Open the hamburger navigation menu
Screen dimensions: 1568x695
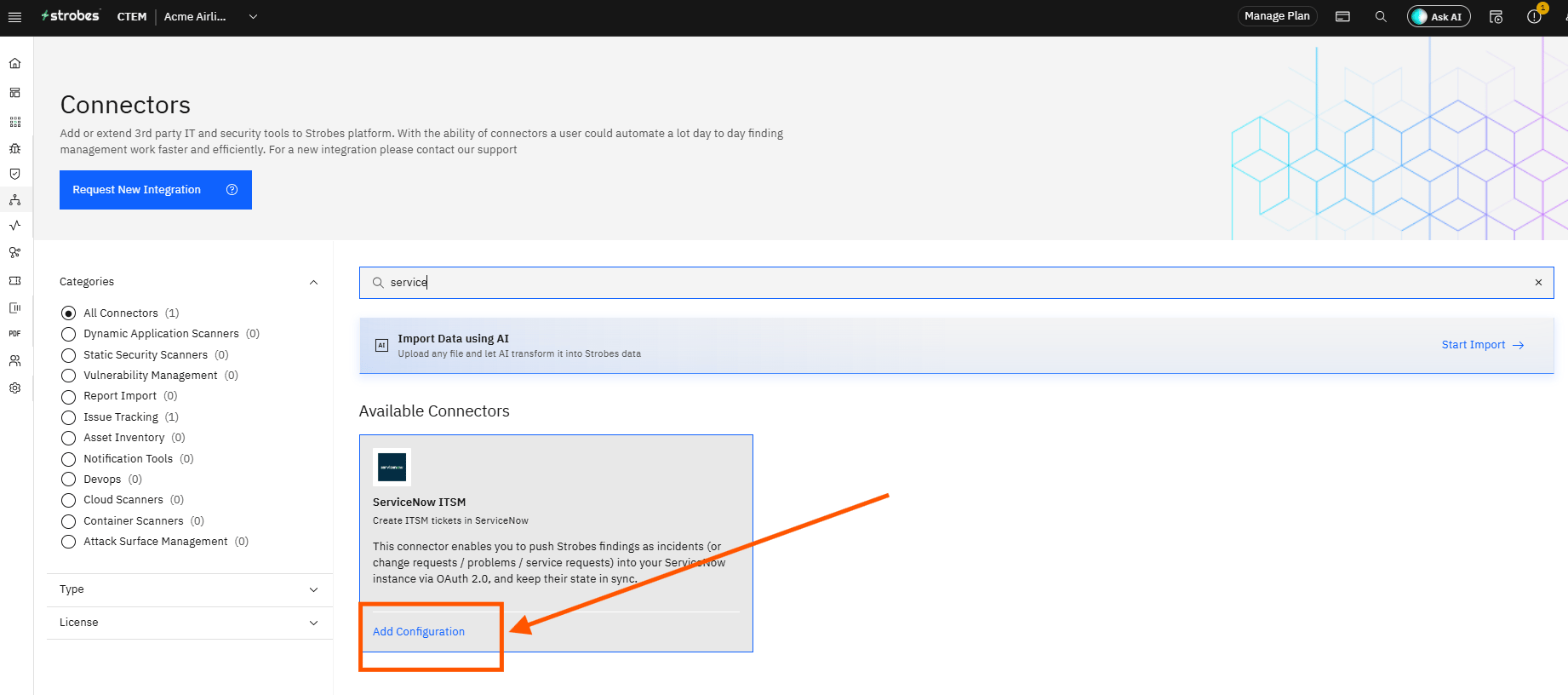coord(14,17)
